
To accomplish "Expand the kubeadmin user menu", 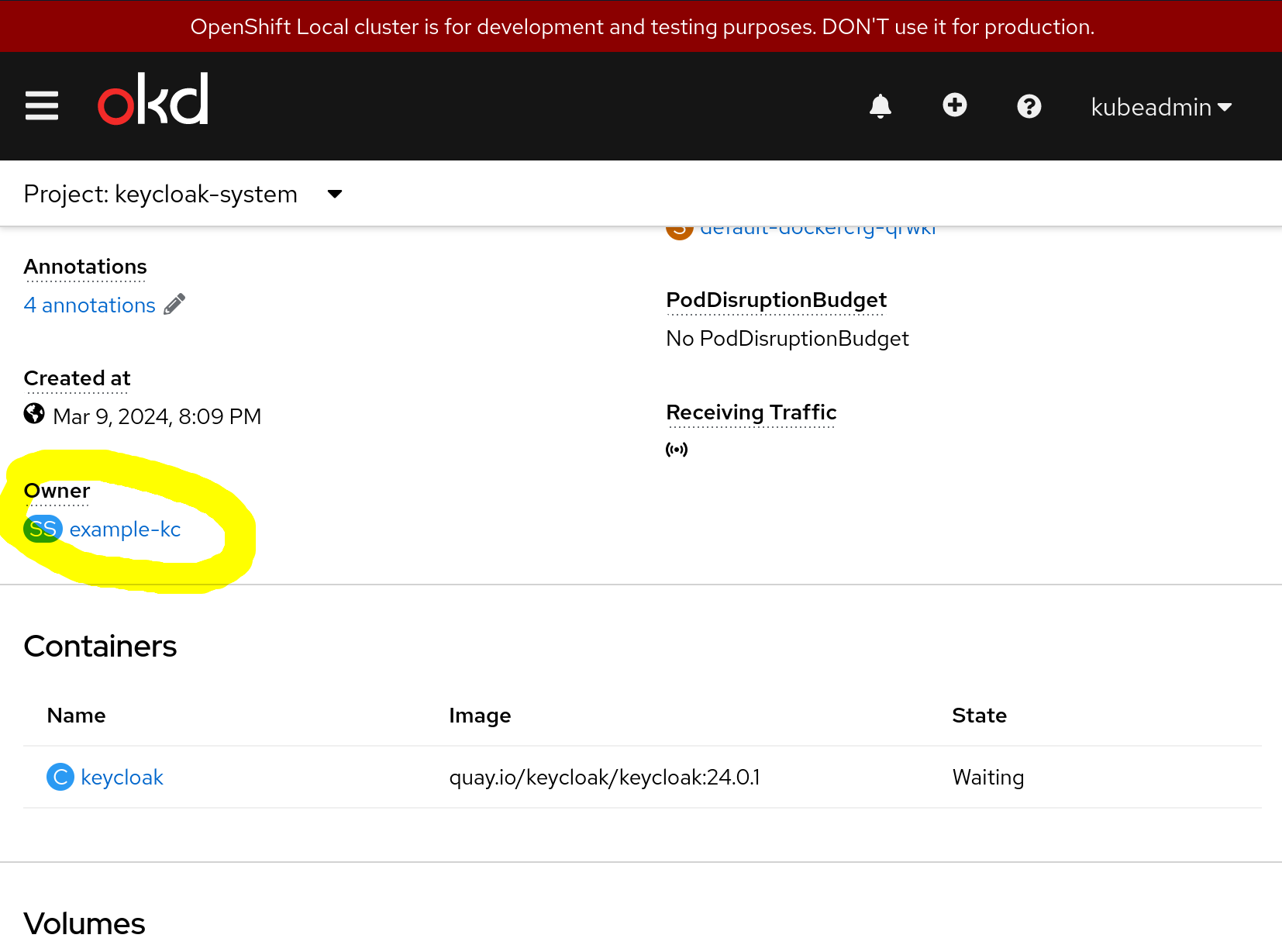I will (x=1160, y=107).
